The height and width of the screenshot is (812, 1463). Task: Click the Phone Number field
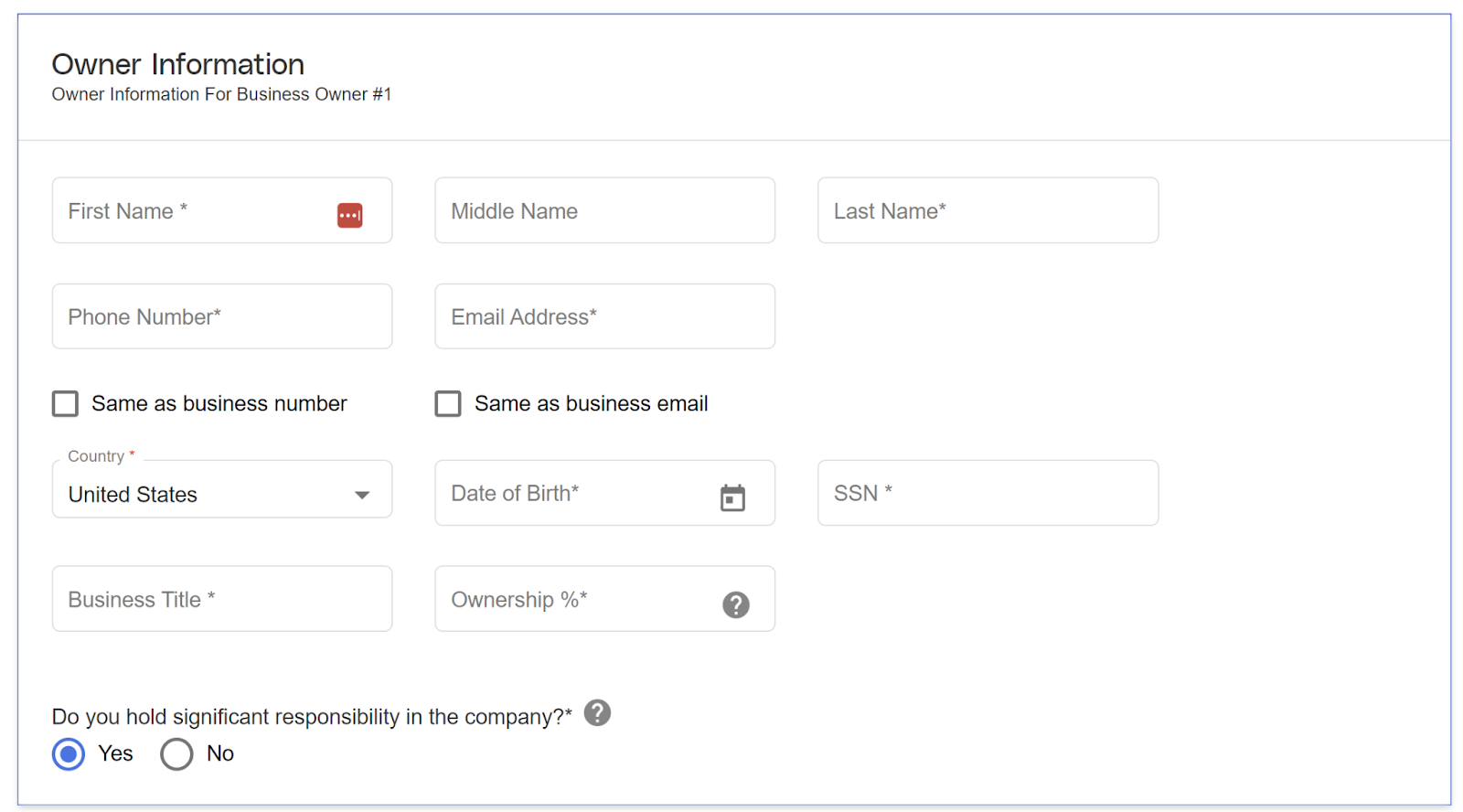click(x=222, y=316)
